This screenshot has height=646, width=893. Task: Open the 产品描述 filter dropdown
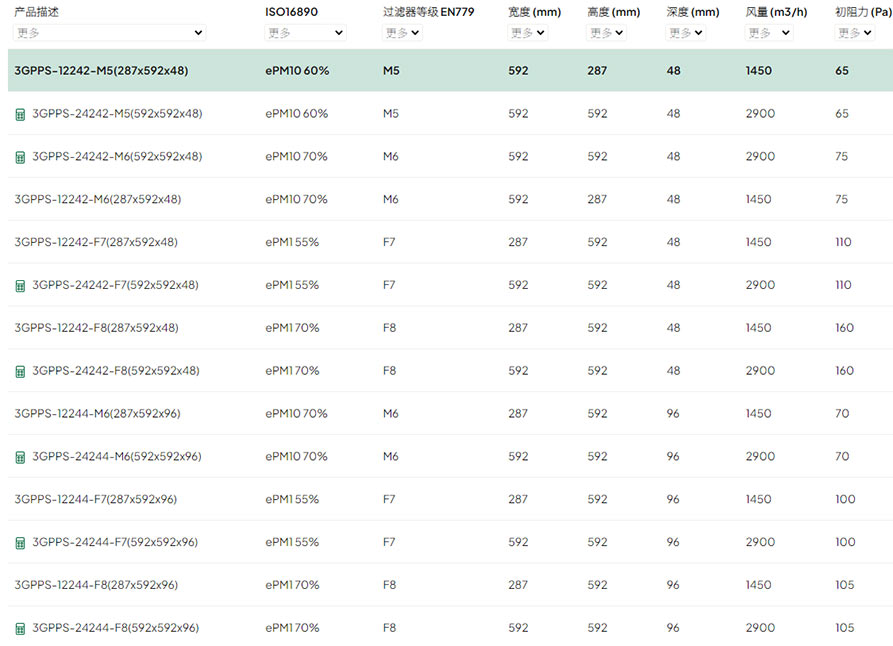click(x=110, y=33)
